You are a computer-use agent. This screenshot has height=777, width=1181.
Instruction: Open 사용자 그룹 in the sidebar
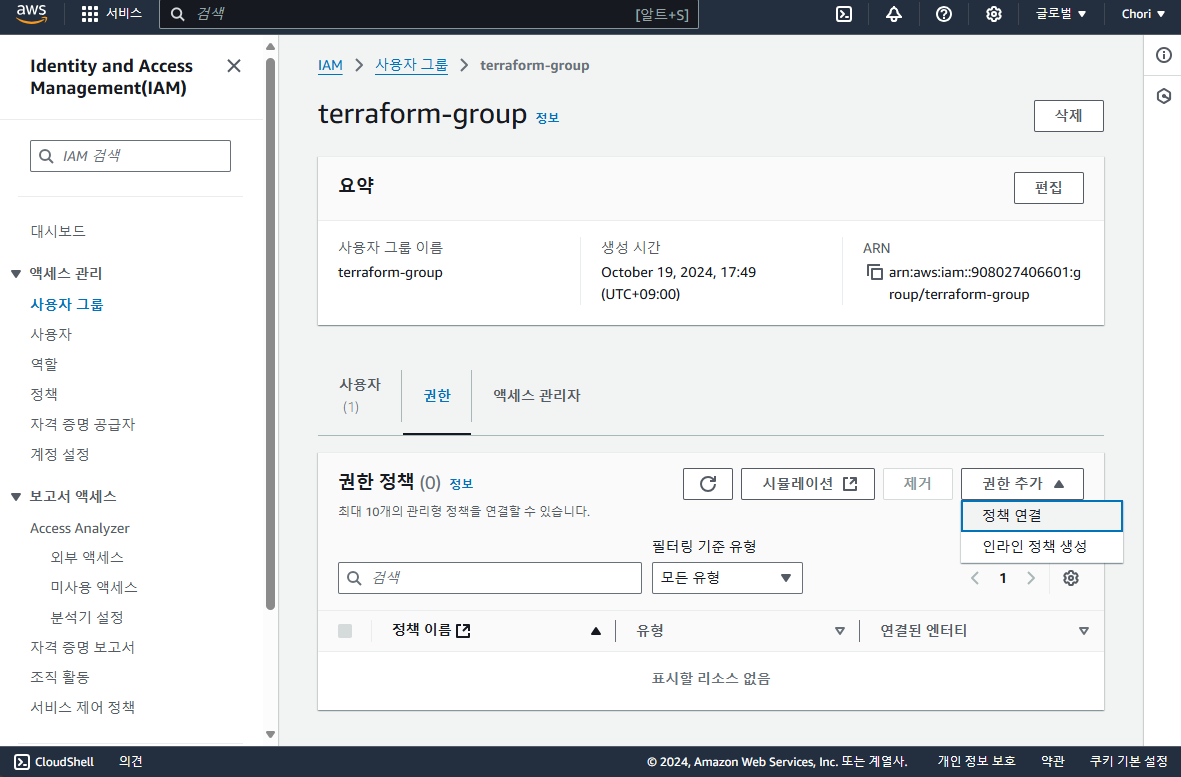[66, 304]
